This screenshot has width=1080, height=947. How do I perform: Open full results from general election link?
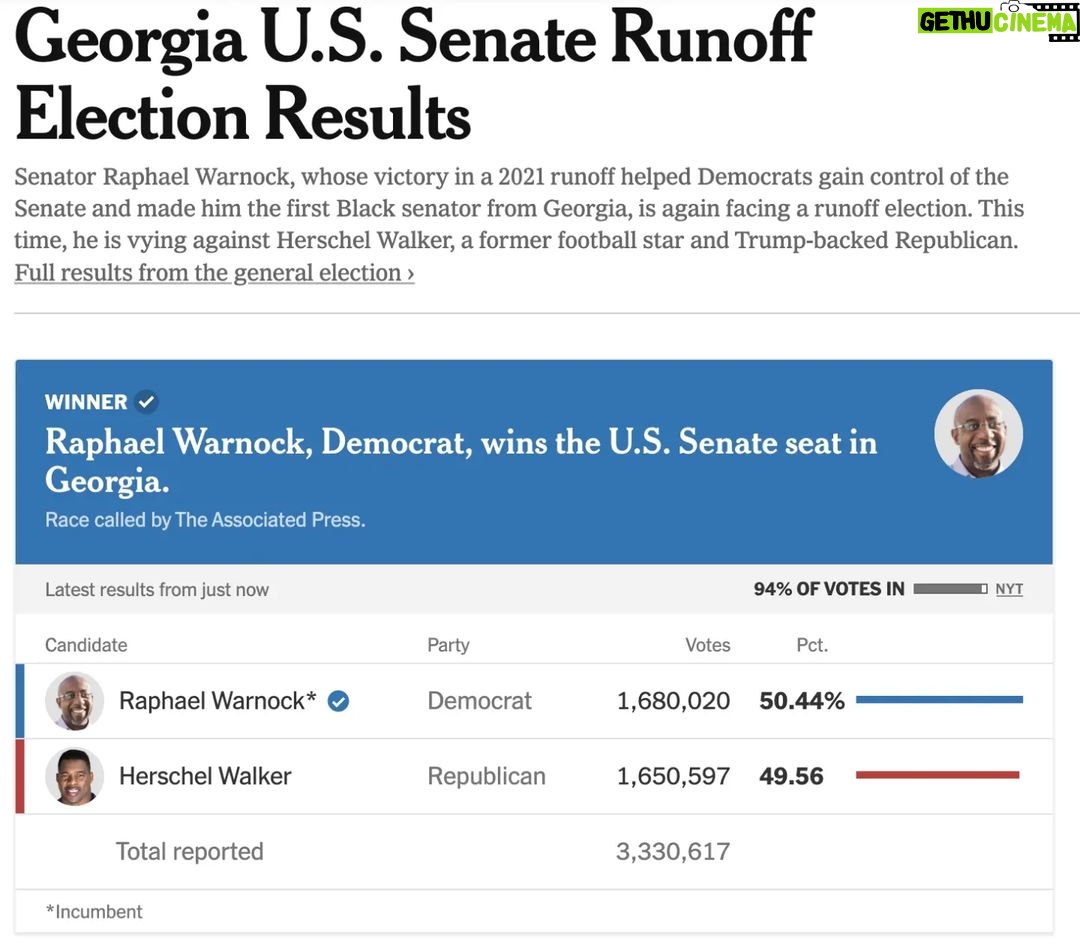[x=214, y=273]
